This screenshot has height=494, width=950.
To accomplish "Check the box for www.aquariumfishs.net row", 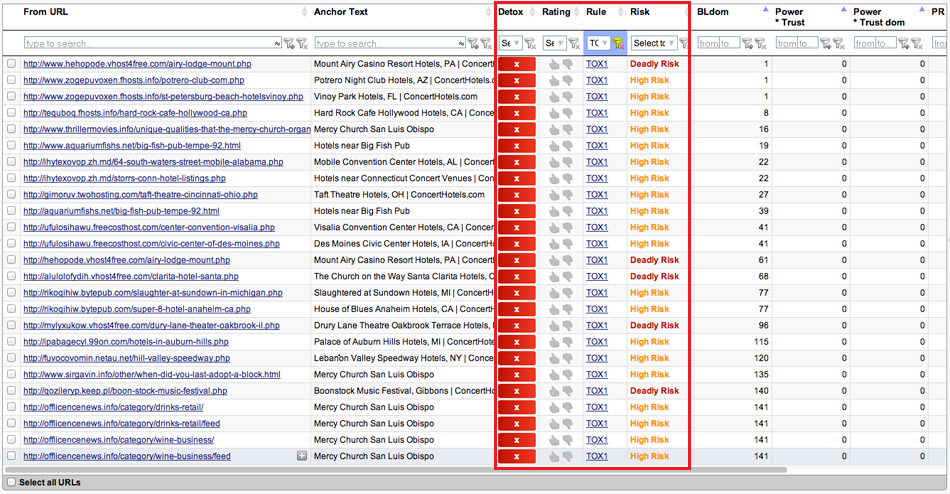I will coord(12,145).
